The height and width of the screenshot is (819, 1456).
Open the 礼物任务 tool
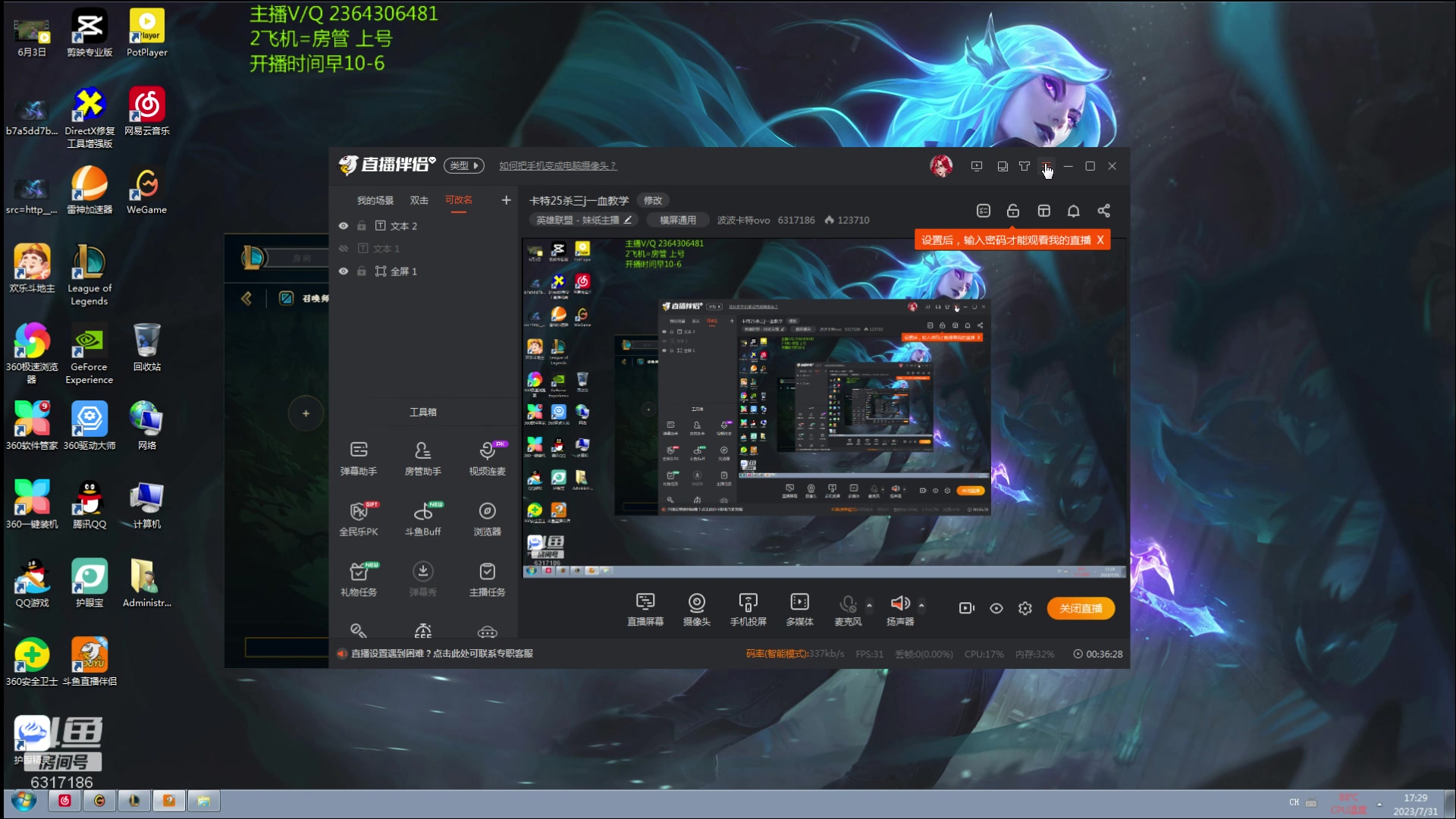point(359,579)
